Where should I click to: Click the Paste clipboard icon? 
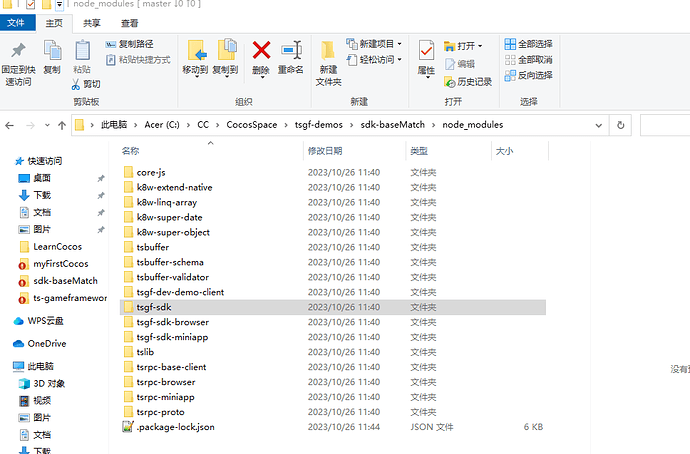tap(82, 51)
